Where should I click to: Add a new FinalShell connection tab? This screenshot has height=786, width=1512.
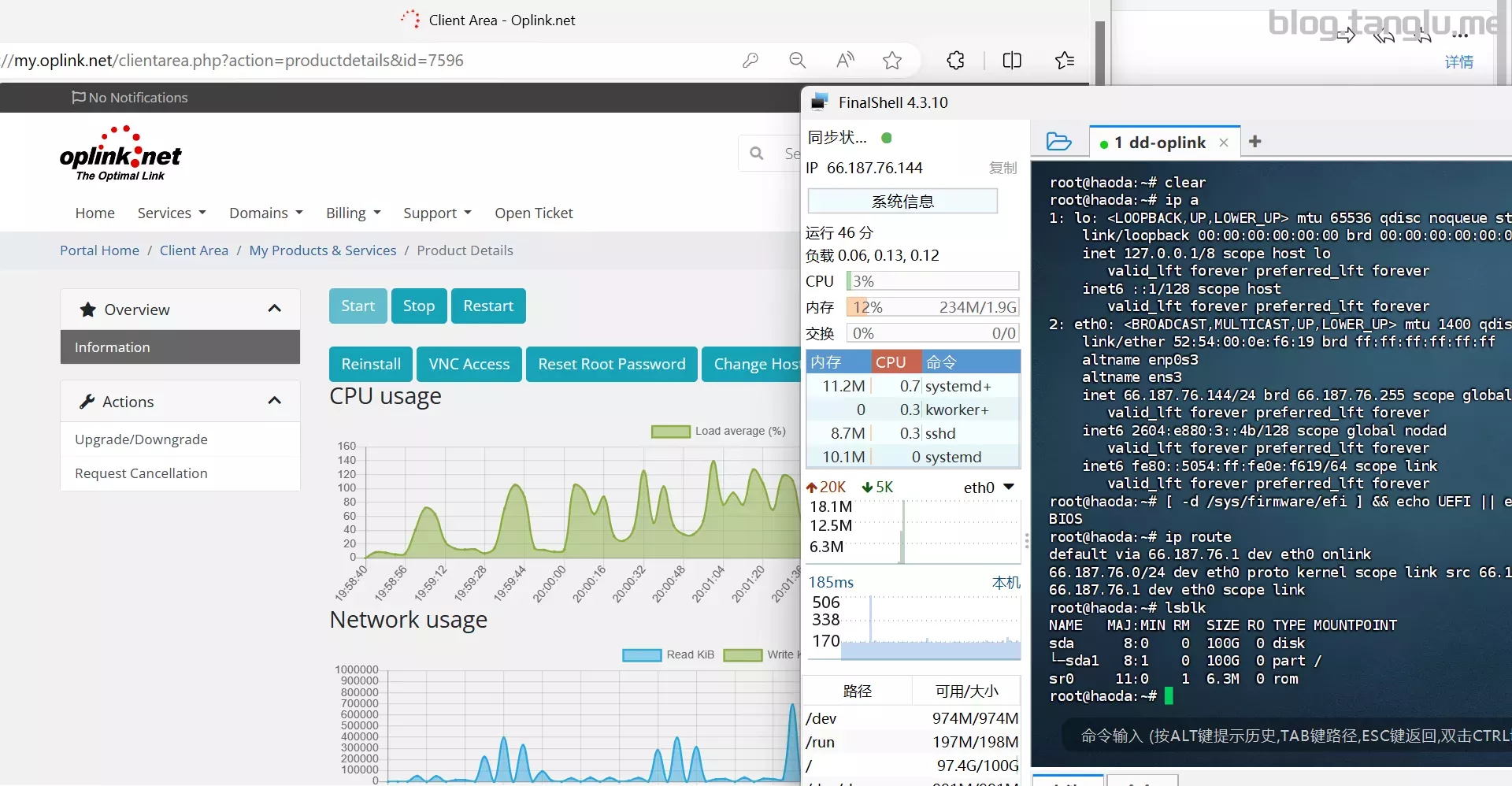[x=1254, y=142]
